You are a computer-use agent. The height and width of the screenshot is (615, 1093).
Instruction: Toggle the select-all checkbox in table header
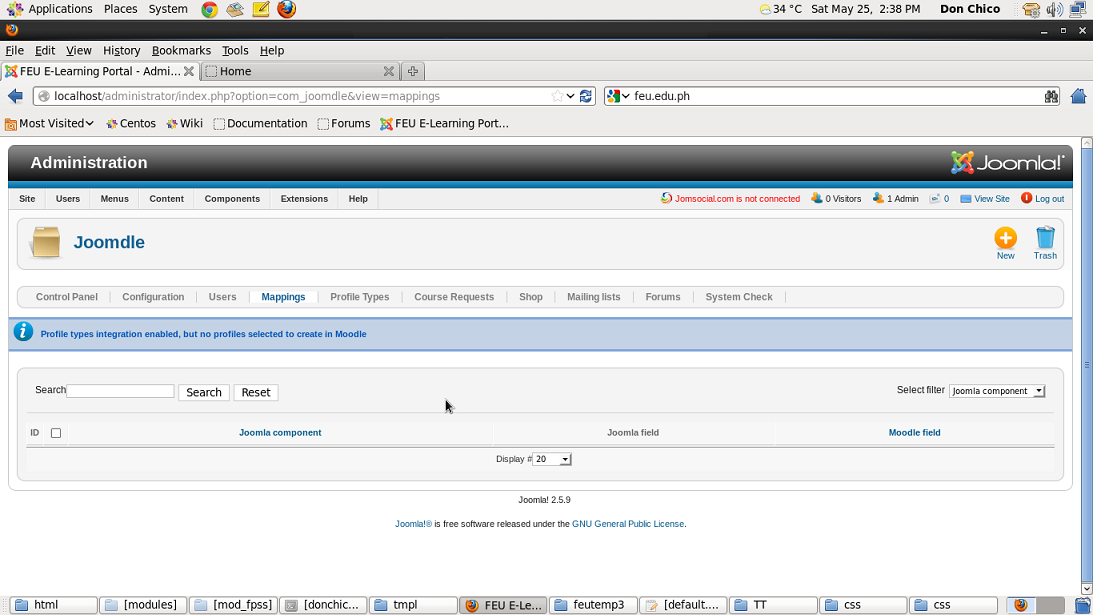(x=56, y=433)
